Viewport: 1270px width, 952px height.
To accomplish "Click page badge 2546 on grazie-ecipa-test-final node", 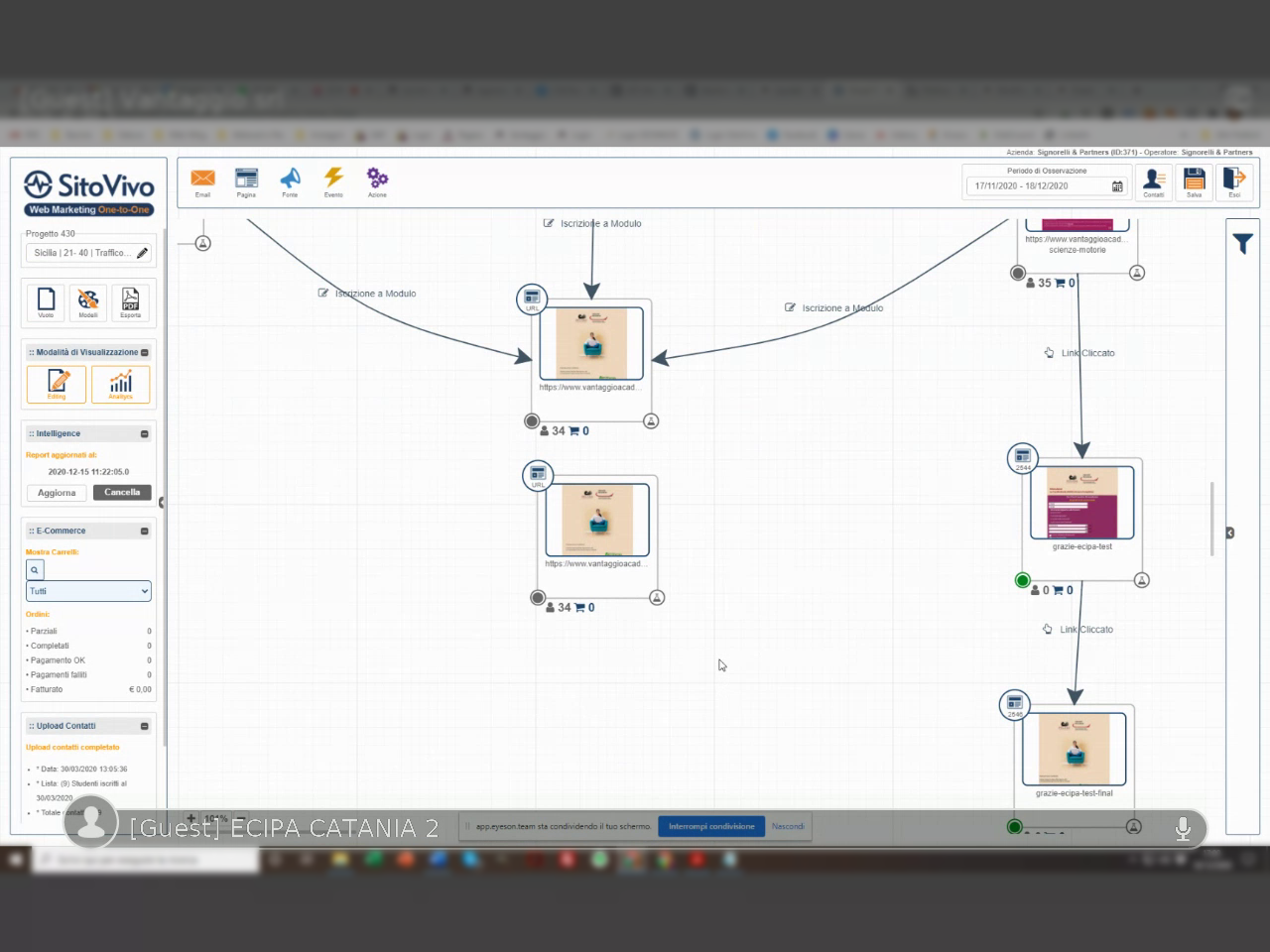I will [x=1014, y=705].
